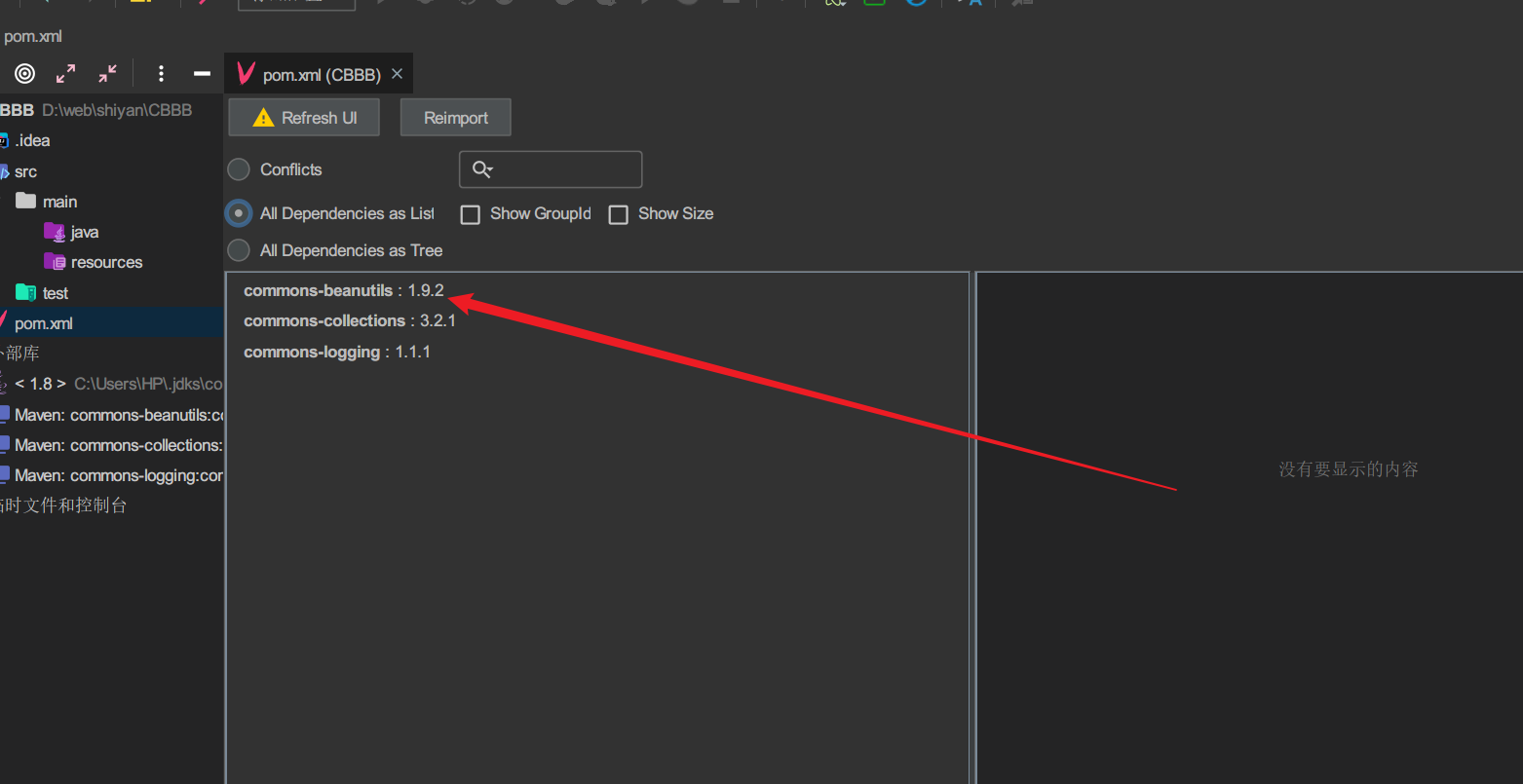The image size is (1523, 784).
Task: Select the .idea folder in project tree
Action: 32,140
